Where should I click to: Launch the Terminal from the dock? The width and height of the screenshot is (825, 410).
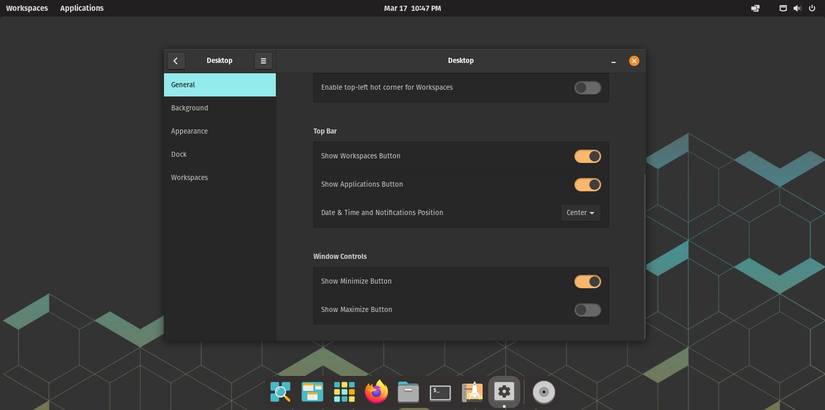440,393
